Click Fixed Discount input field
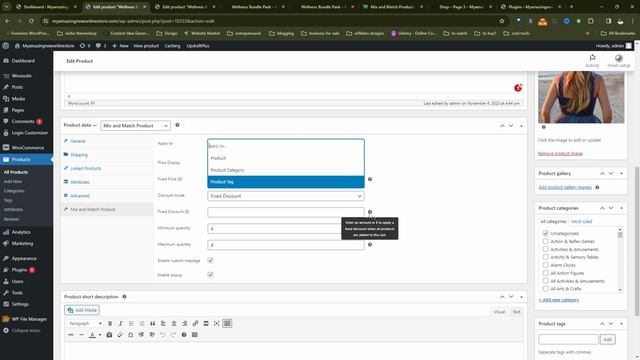The image size is (640, 360). tap(286, 212)
